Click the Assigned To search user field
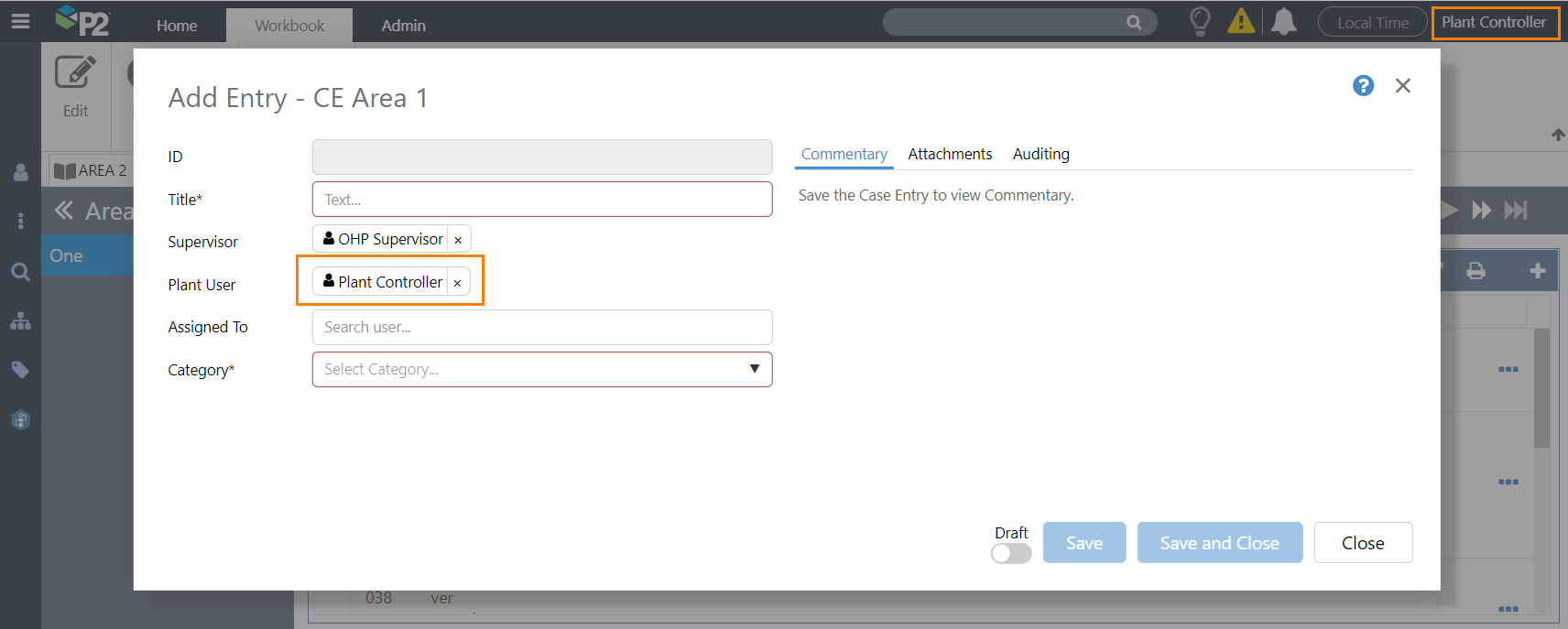Image resolution: width=1568 pixels, height=629 pixels. (542, 327)
